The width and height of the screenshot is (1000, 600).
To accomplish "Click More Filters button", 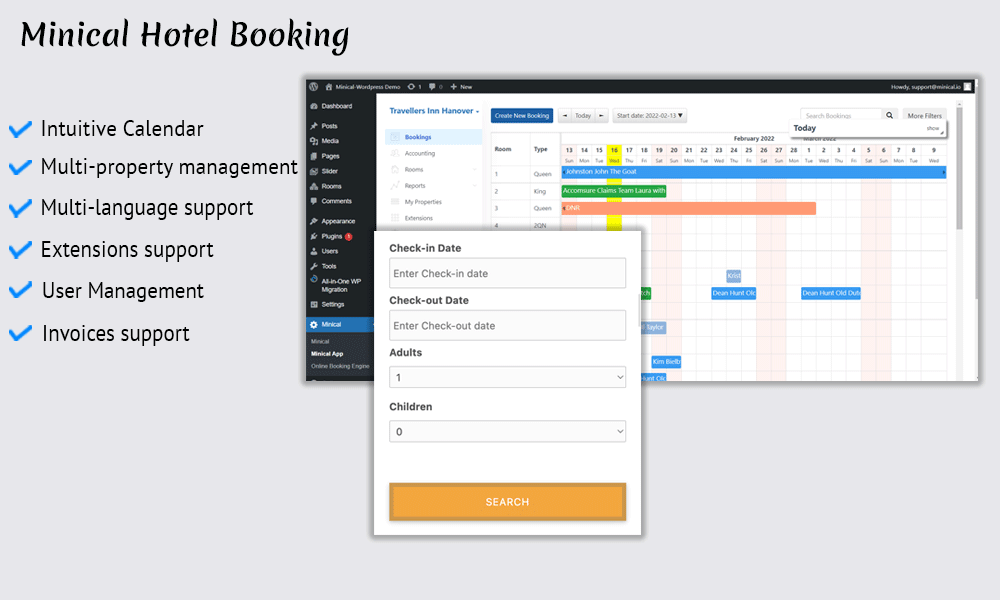I will [924, 115].
